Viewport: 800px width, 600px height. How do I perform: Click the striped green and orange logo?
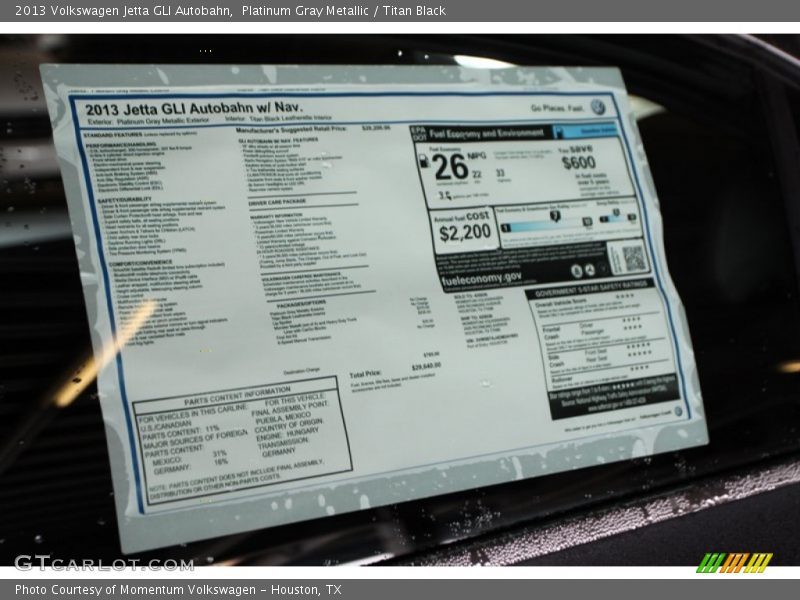point(734,563)
